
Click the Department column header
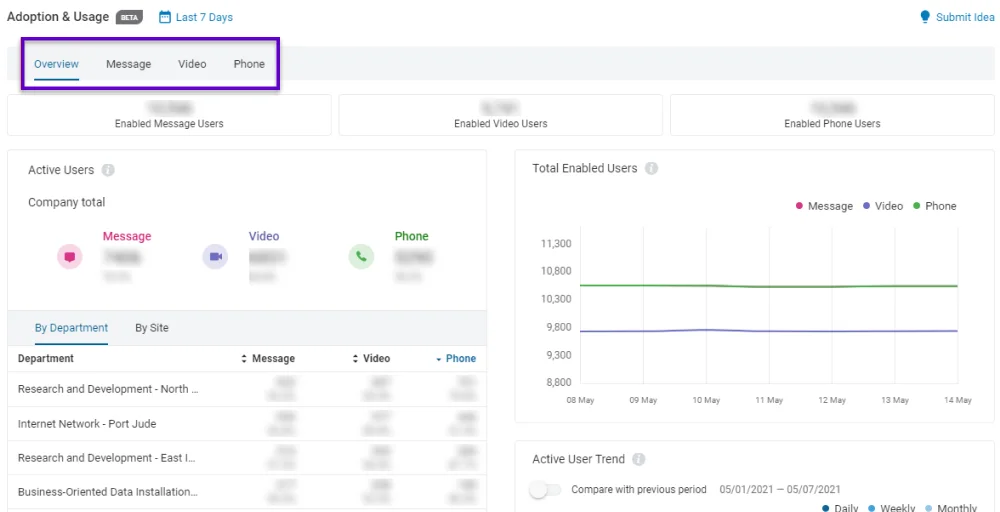click(46, 358)
